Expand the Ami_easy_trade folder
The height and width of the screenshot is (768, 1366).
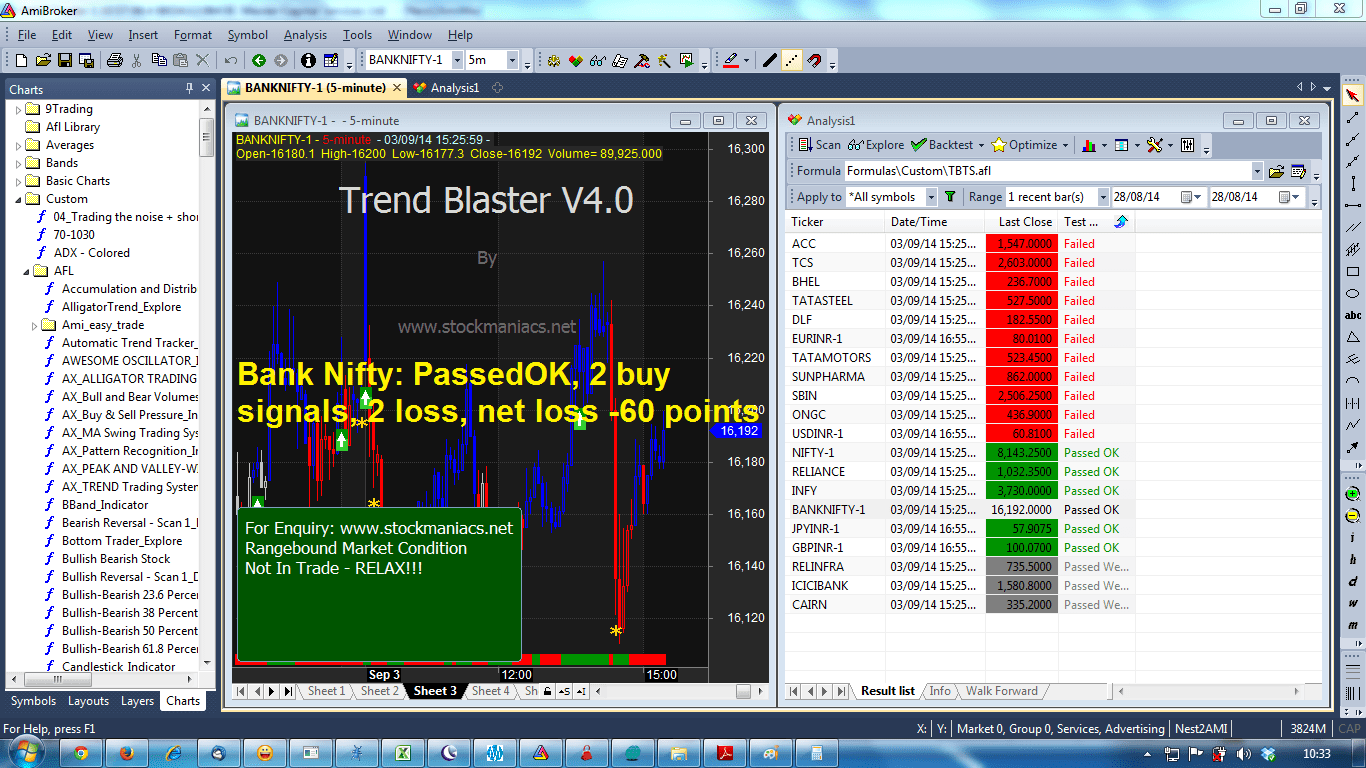pos(35,325)
